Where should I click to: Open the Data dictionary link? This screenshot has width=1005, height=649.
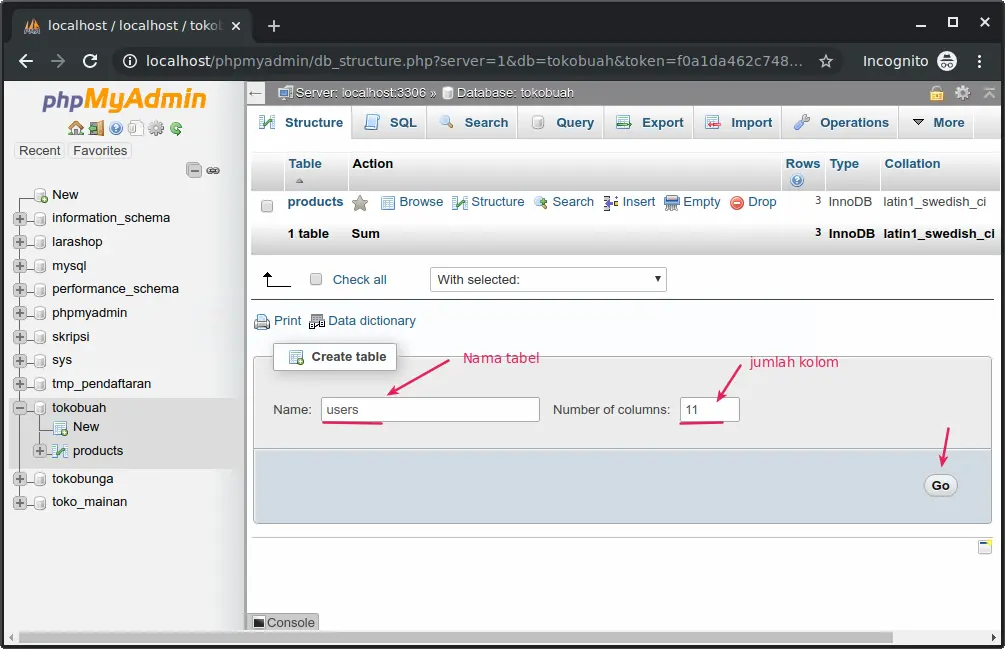(363, 320)
